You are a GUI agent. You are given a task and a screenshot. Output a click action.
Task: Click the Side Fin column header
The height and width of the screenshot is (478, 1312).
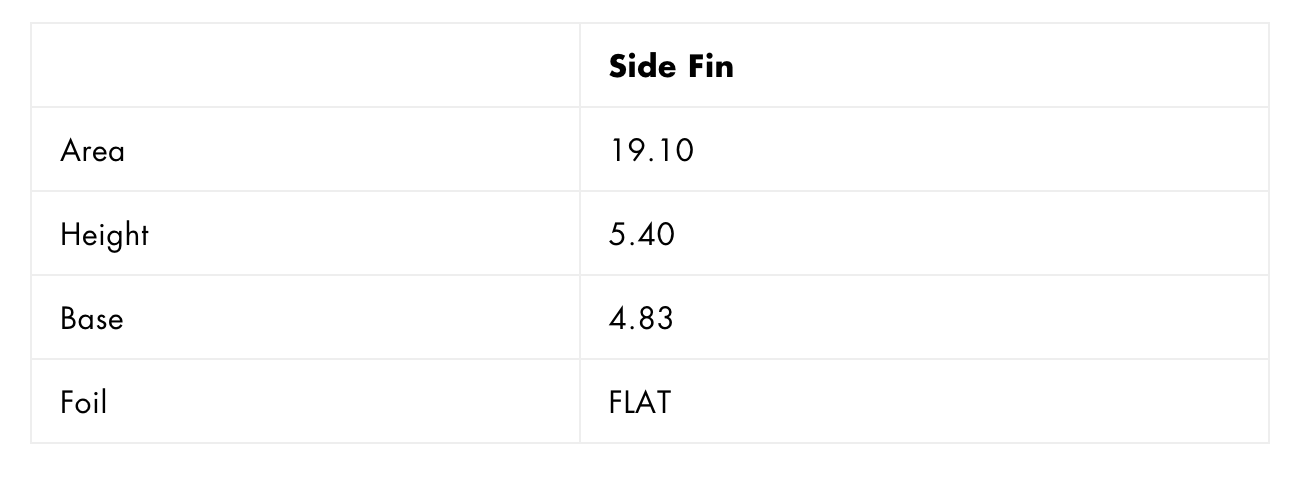coord(924,65)
